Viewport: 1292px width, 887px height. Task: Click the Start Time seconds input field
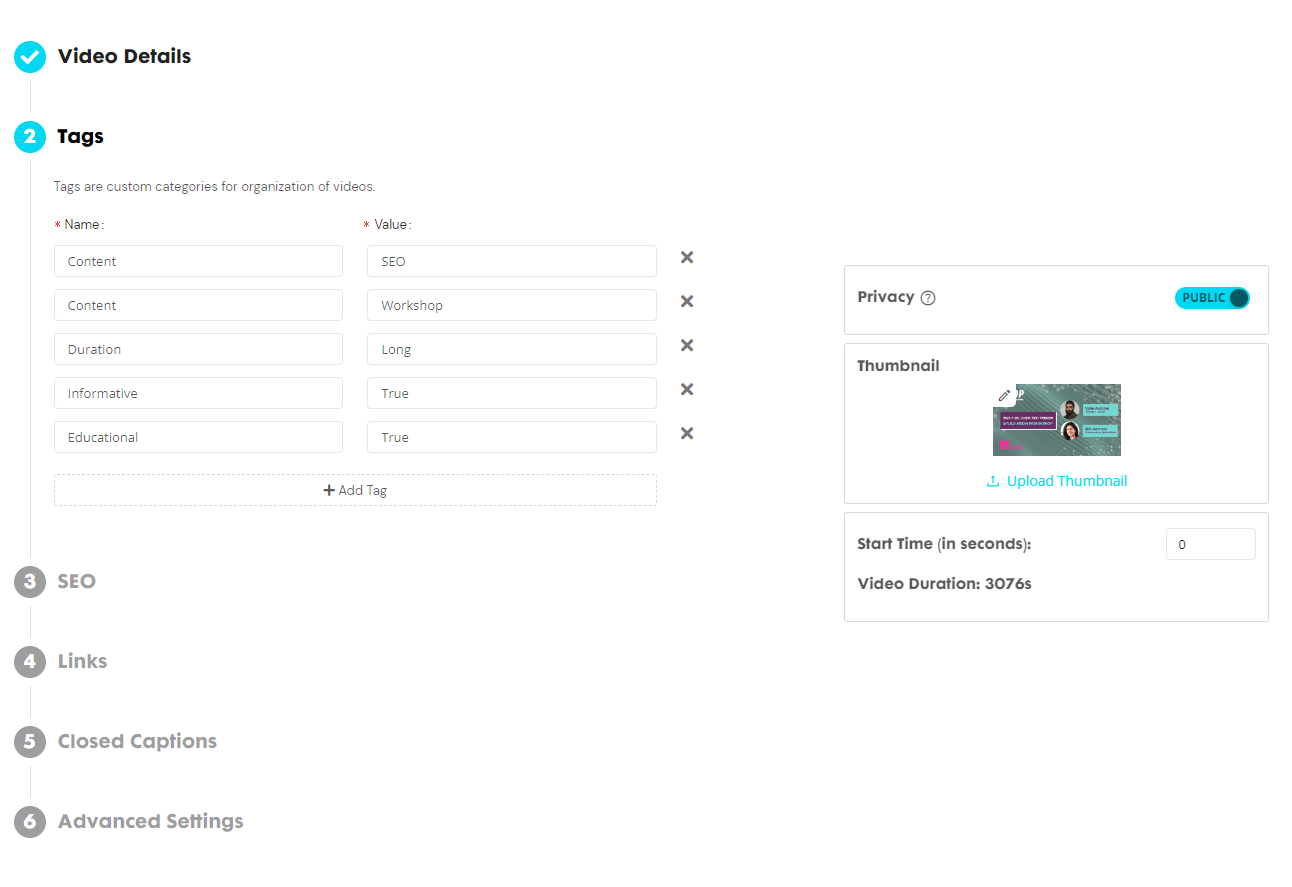1210,544
